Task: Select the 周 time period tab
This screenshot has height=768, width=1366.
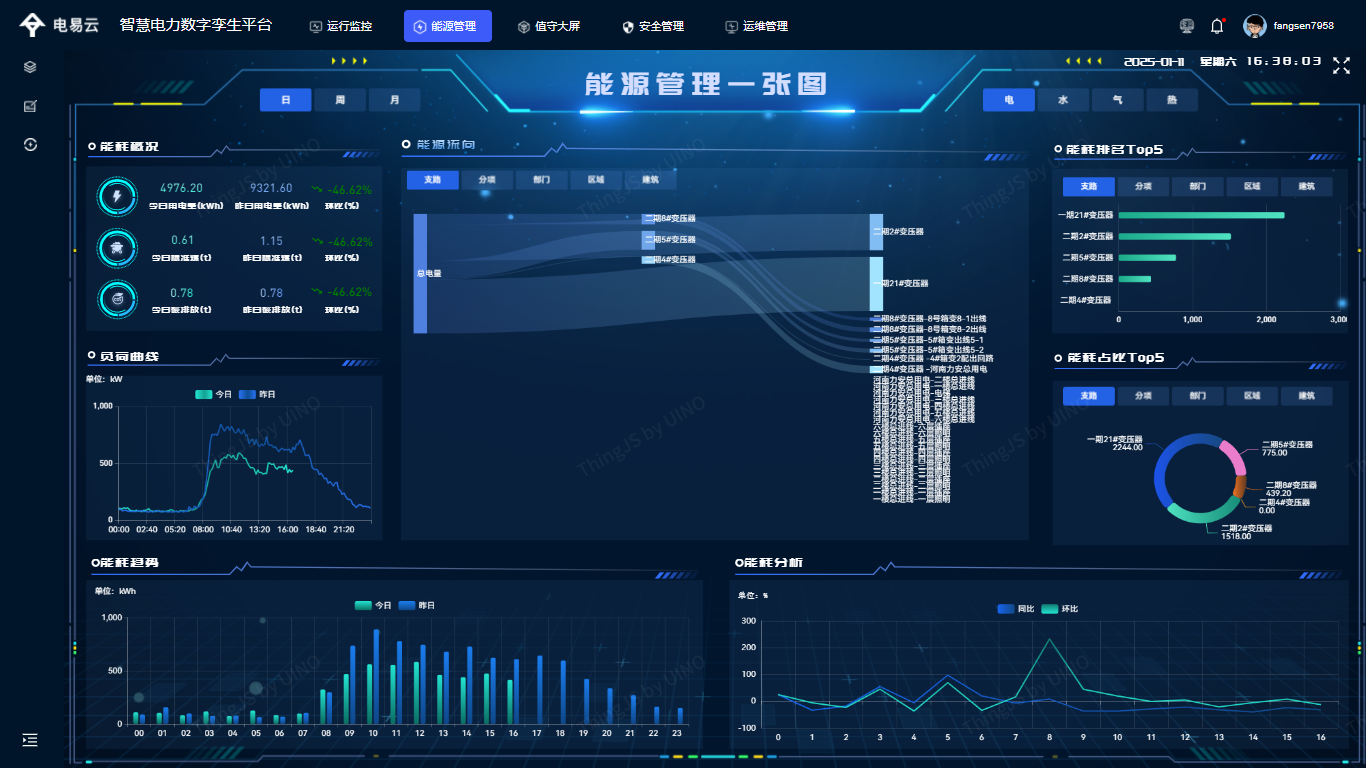Action: 340,100
